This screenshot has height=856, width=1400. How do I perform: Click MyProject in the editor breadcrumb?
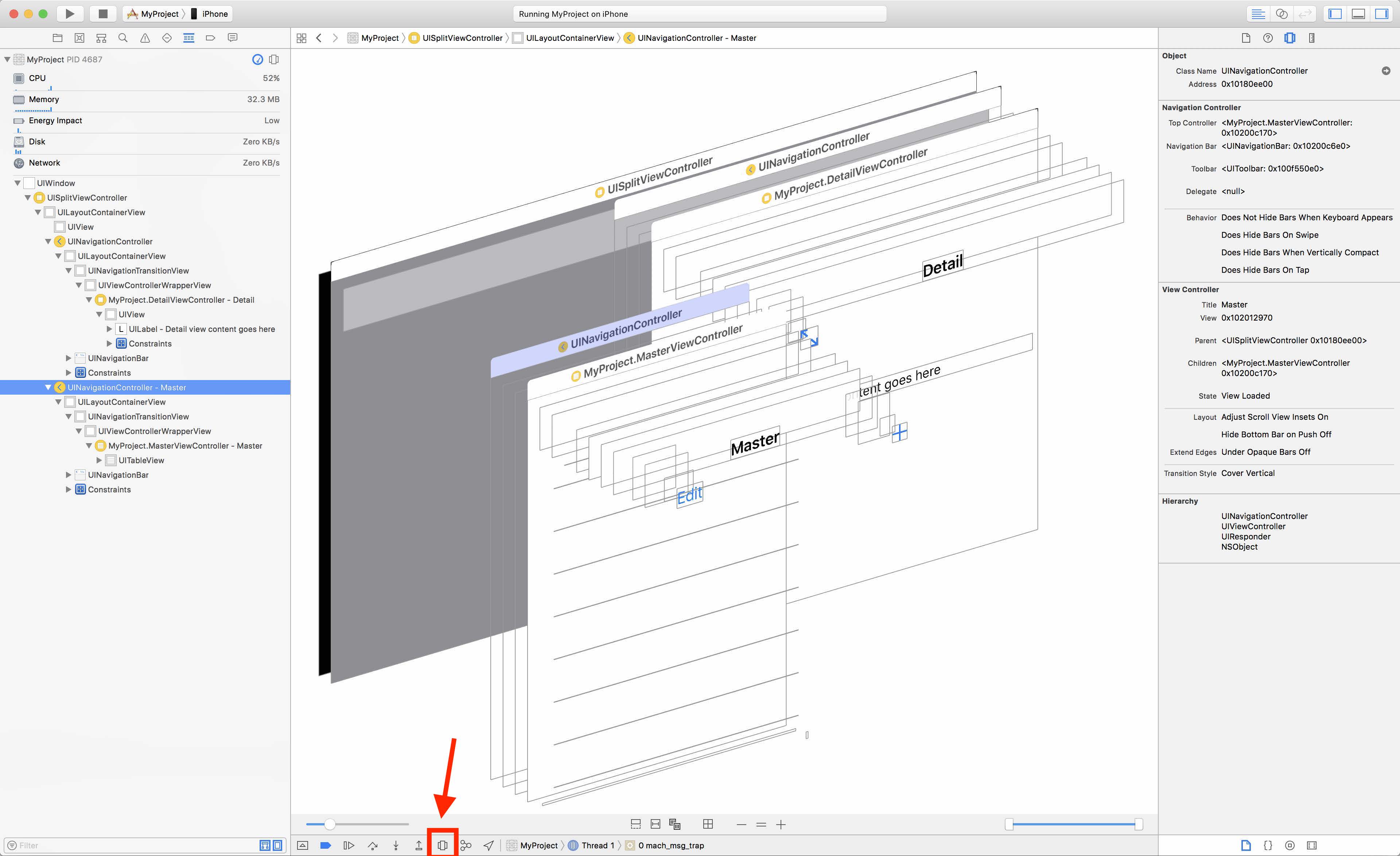[x=373, y=38]
